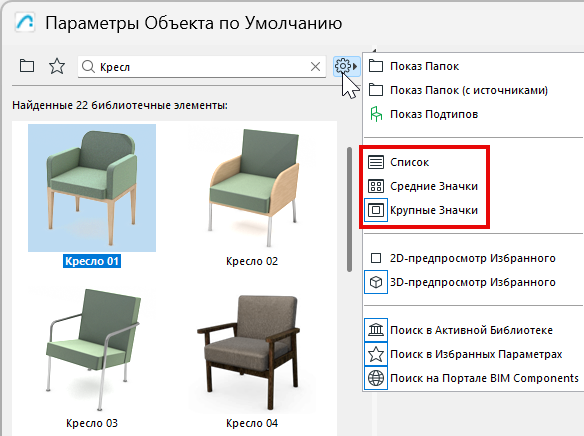Click the star icon for Избранных Параметрах search

(x=376, y=354)
